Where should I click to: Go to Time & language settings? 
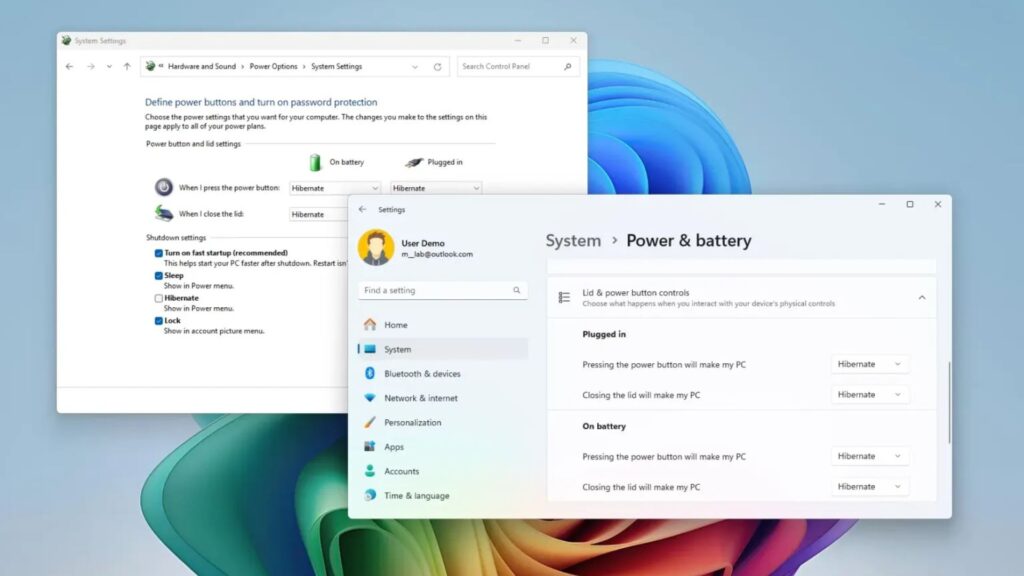416,496
